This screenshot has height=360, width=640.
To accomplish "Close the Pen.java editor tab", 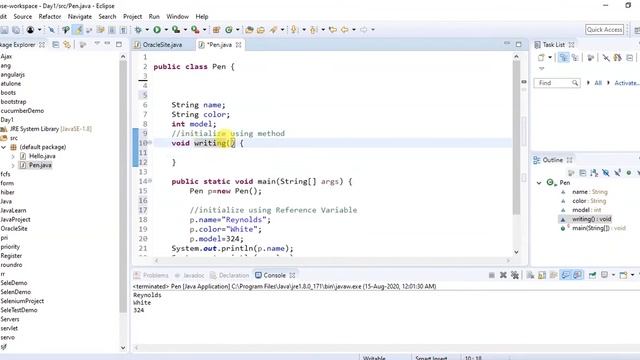I will pyautogui.click(x=238, y=45).
